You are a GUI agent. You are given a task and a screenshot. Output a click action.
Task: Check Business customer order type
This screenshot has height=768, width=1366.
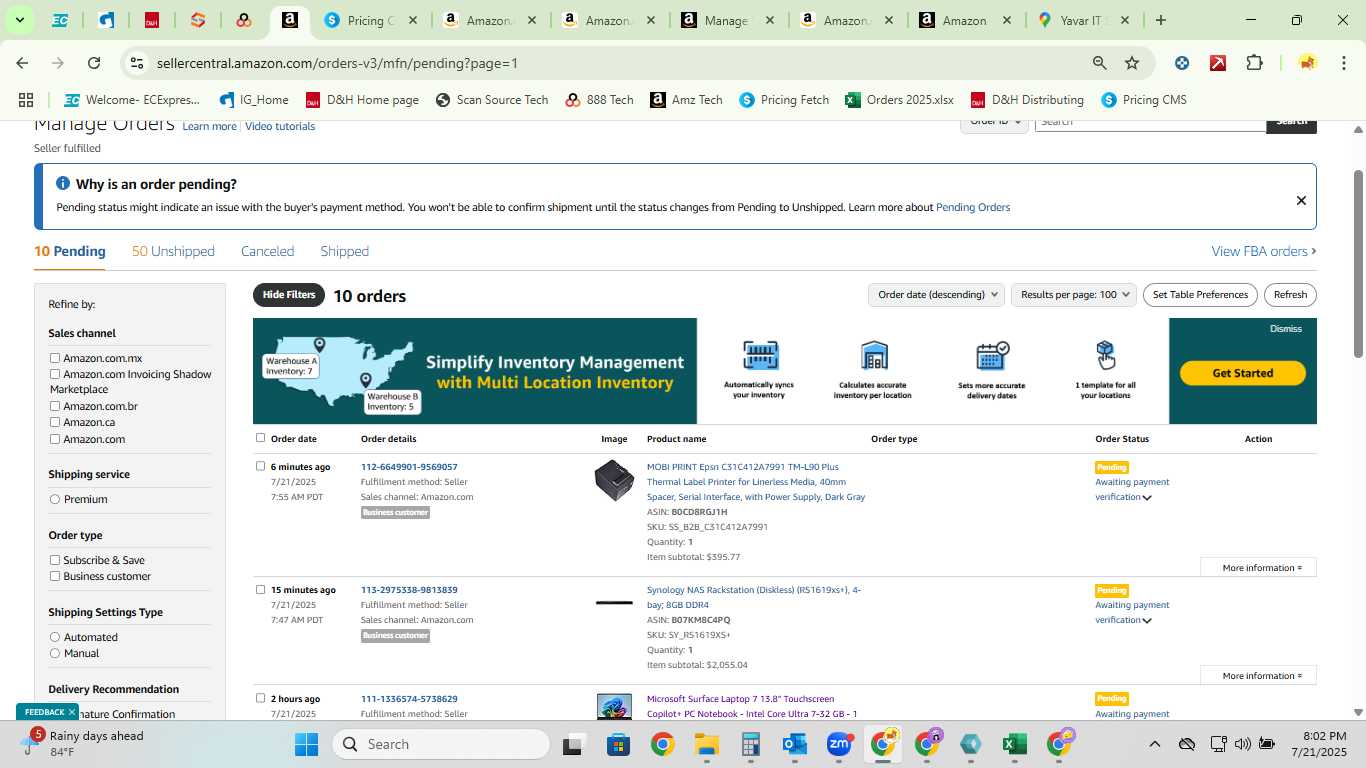click(55, 576)
